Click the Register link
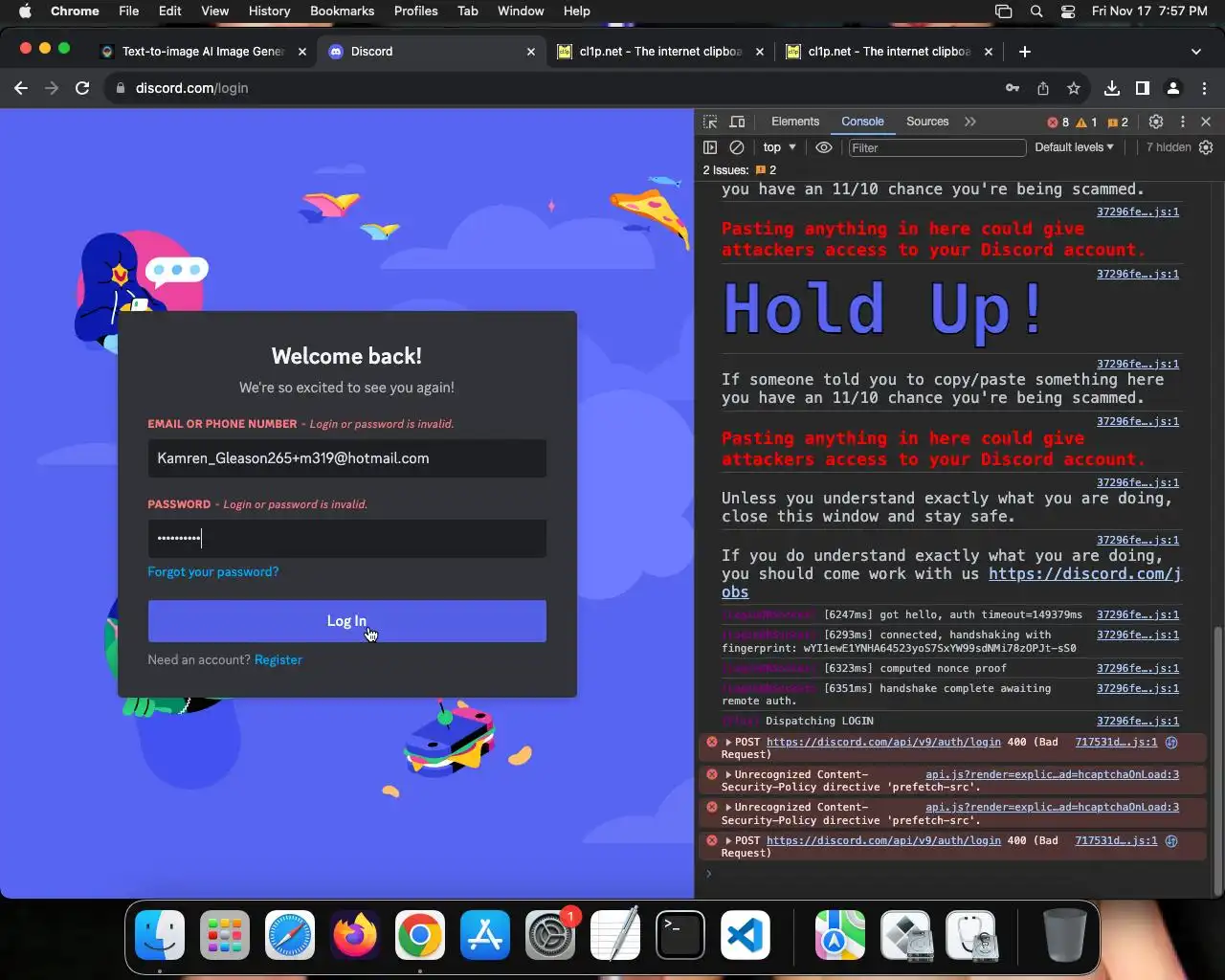The image size is (1225, 980). (278, 660)
